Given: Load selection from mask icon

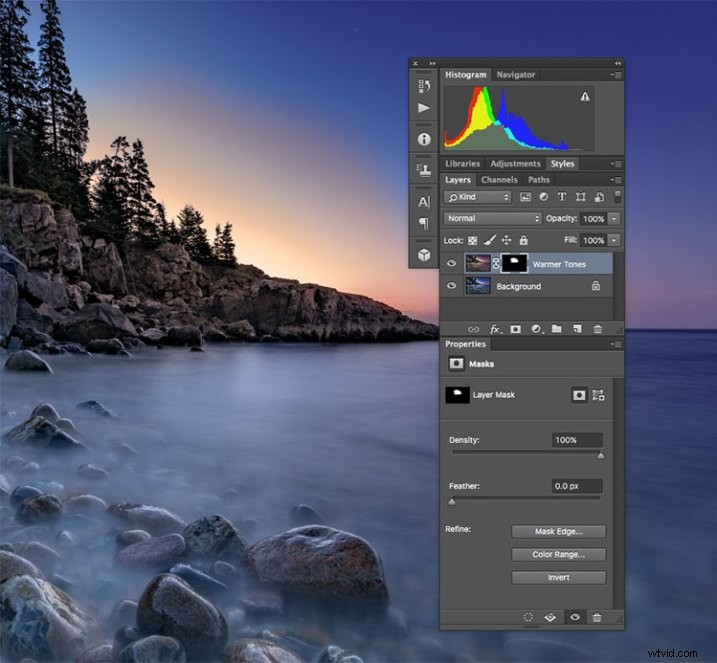Looking at the screenshot, I should pyautogui.click(x=528, y=617).
